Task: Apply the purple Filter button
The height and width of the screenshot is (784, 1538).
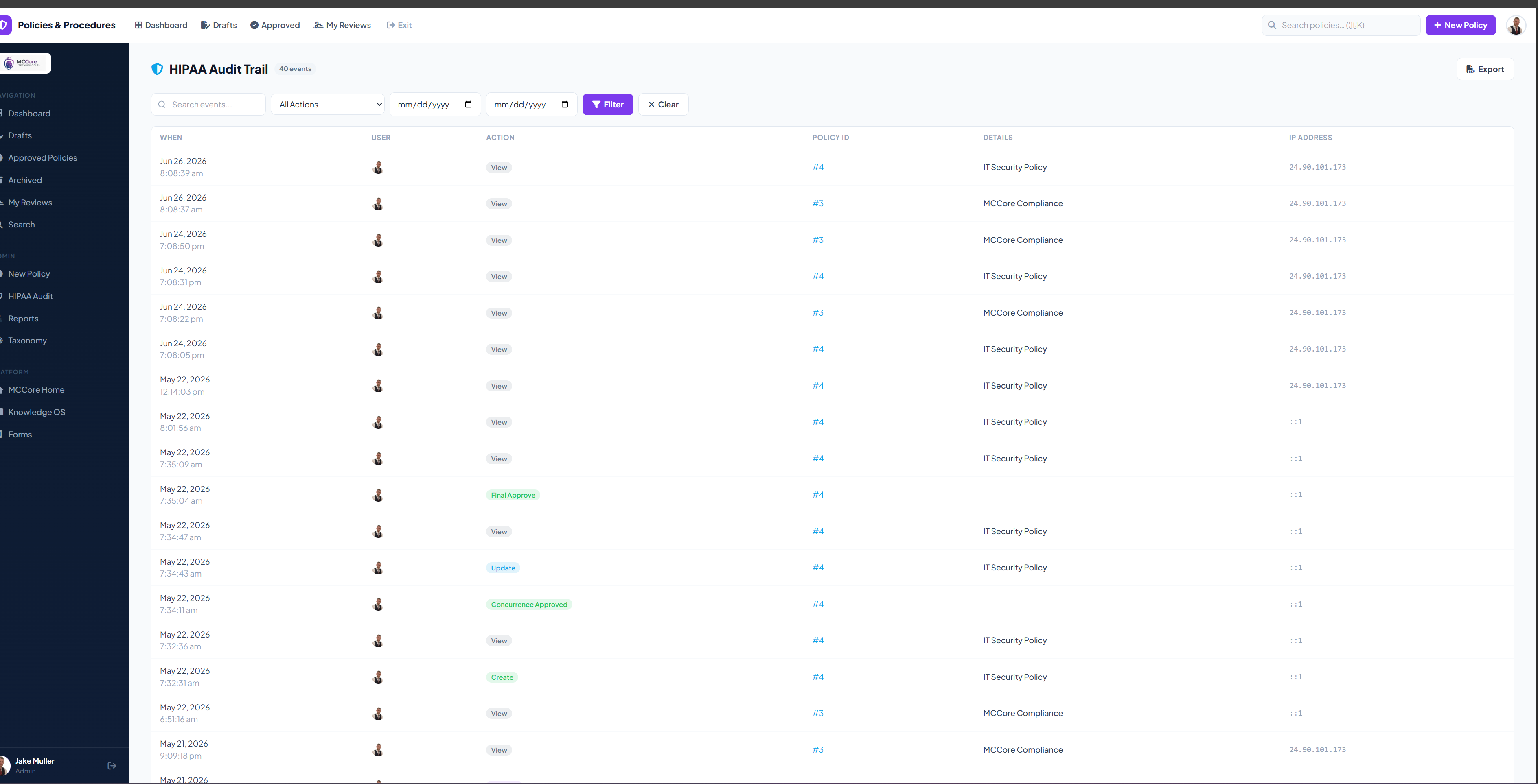Action: [x=608, y=105]
